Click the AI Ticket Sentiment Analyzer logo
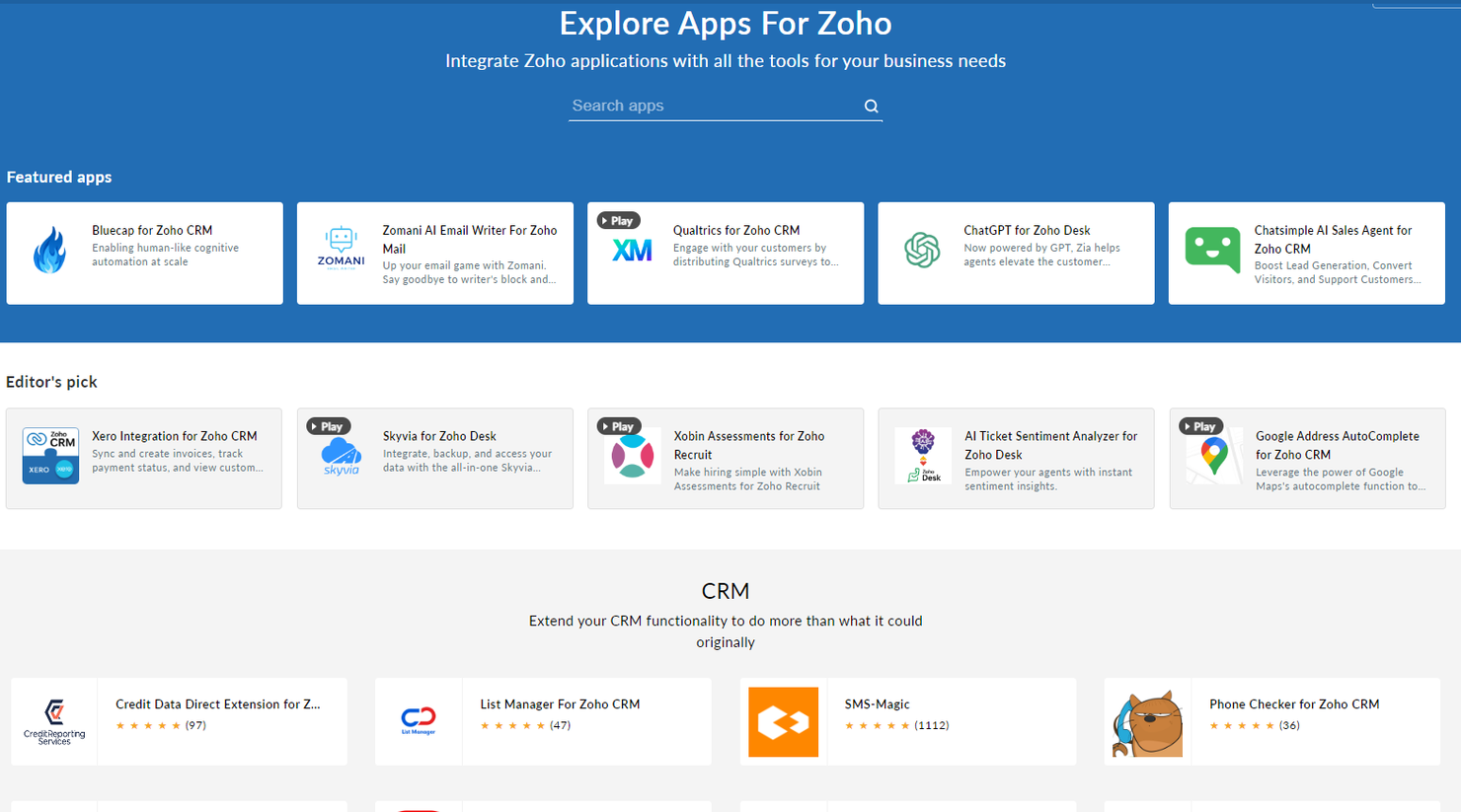 pyautogui.click(x=922, y=456)
